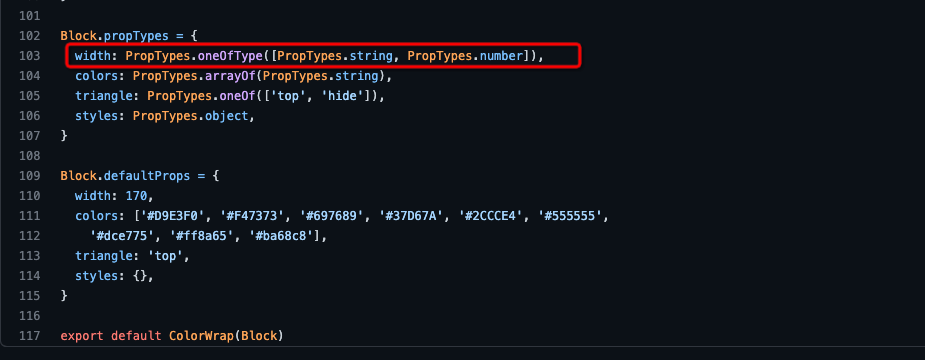Click line number 103
925x360 pixels.
(29, 56)
